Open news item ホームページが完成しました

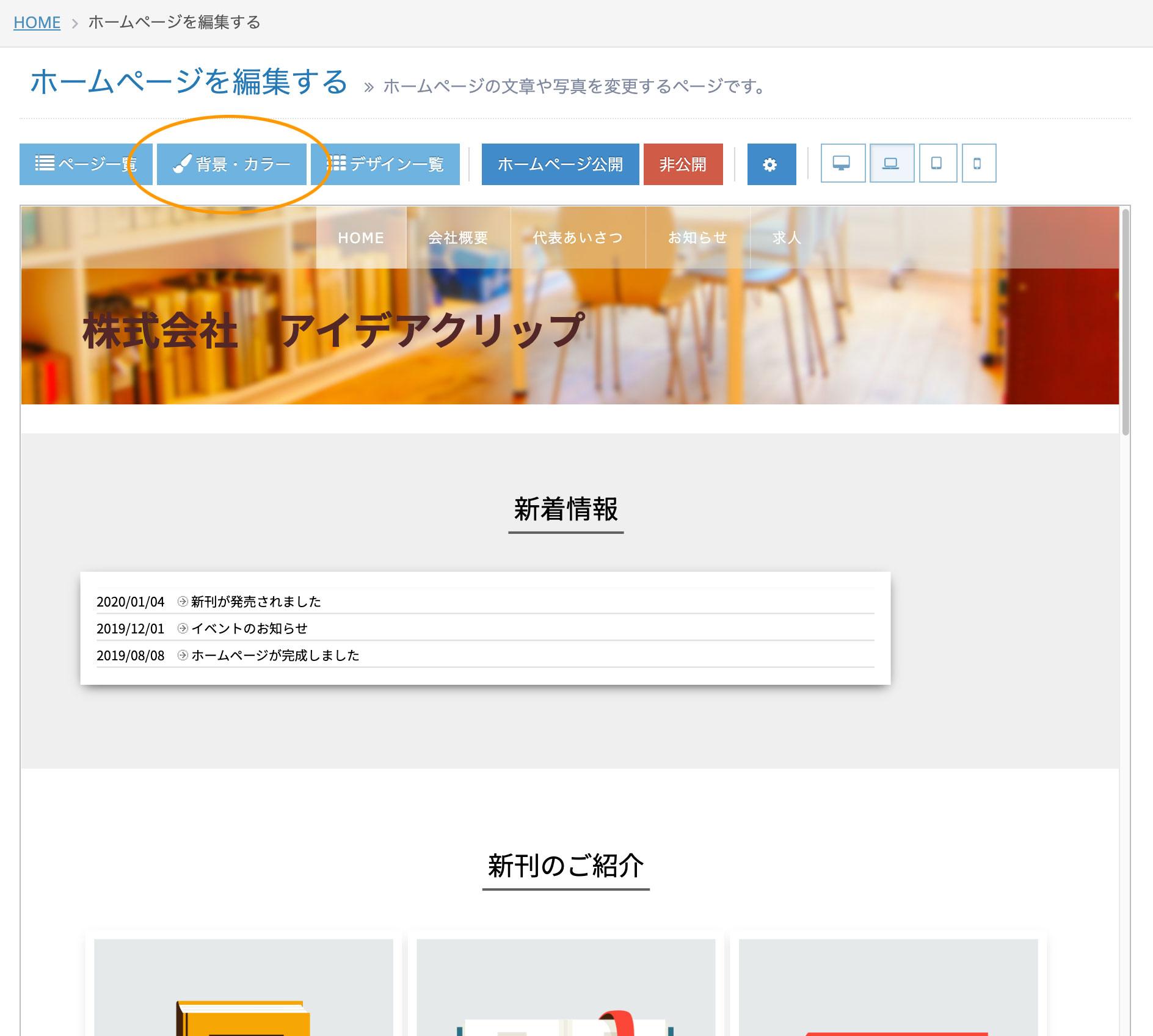275,655
